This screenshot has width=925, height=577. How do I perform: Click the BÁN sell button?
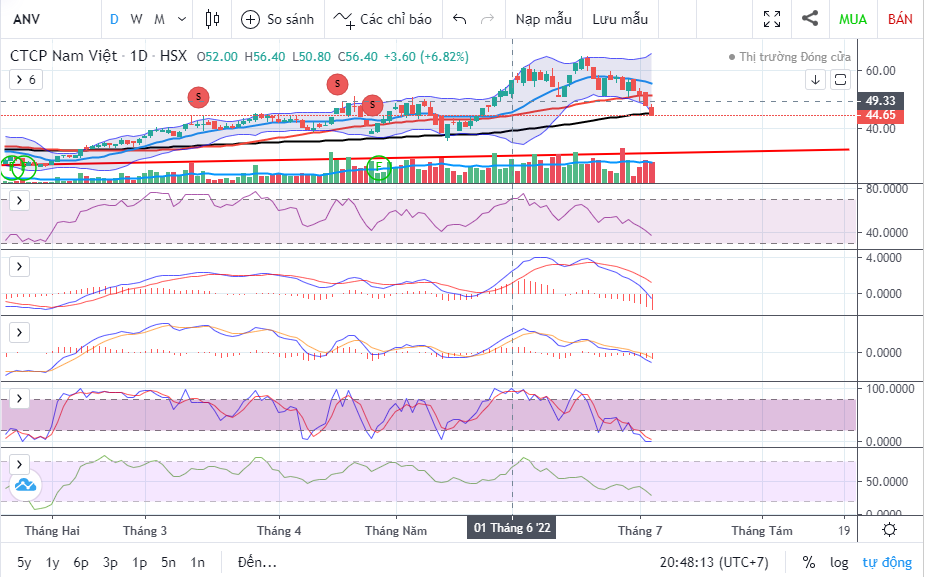(900, 19)
